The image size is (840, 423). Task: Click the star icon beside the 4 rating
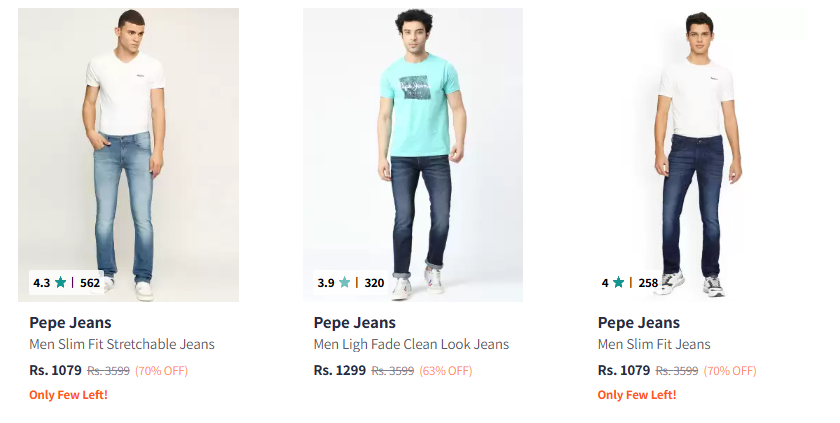tap(619, 283)
